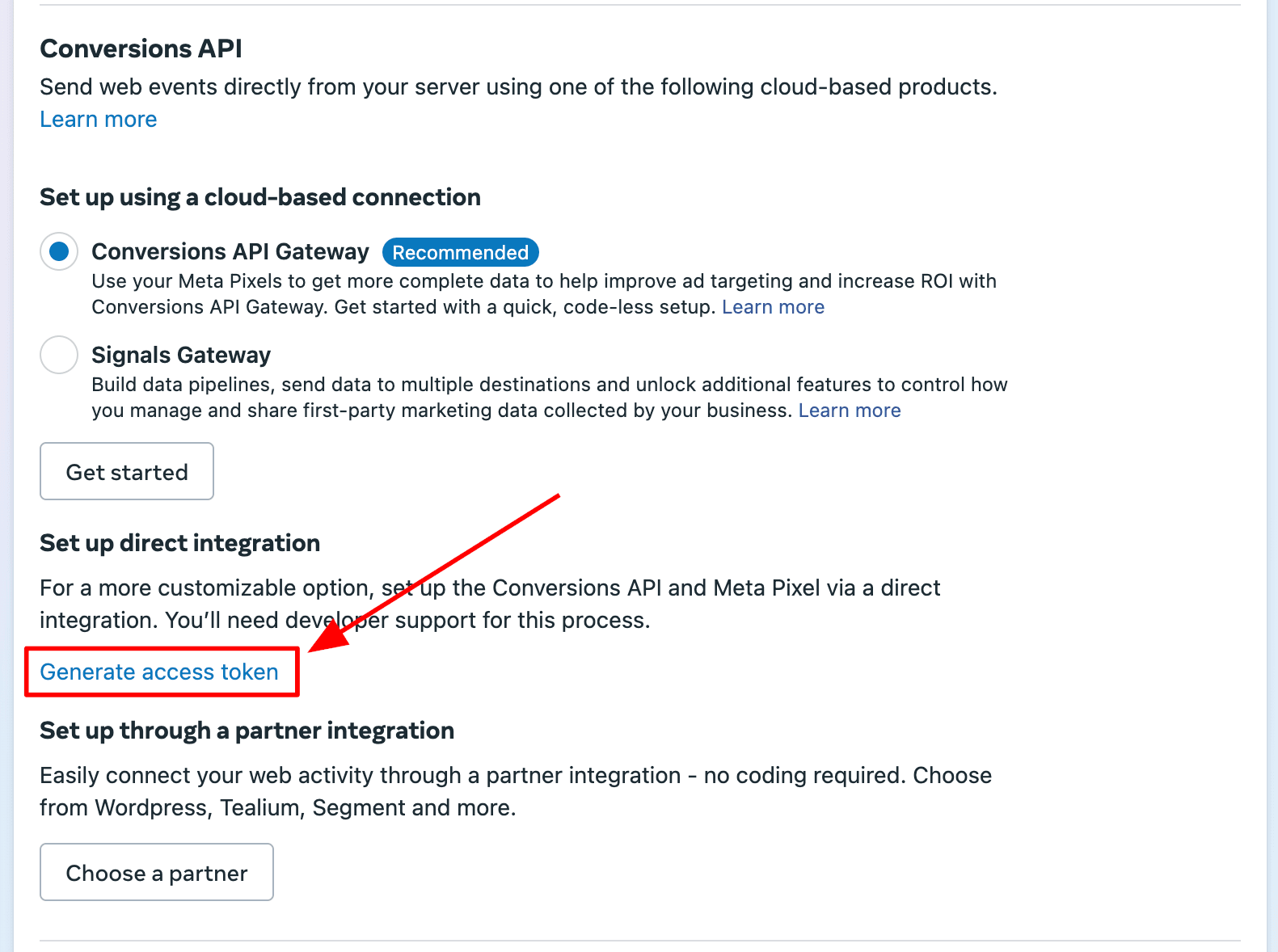
Task: Click the Conversions API Gateway description text
Action: pos(544,294)
